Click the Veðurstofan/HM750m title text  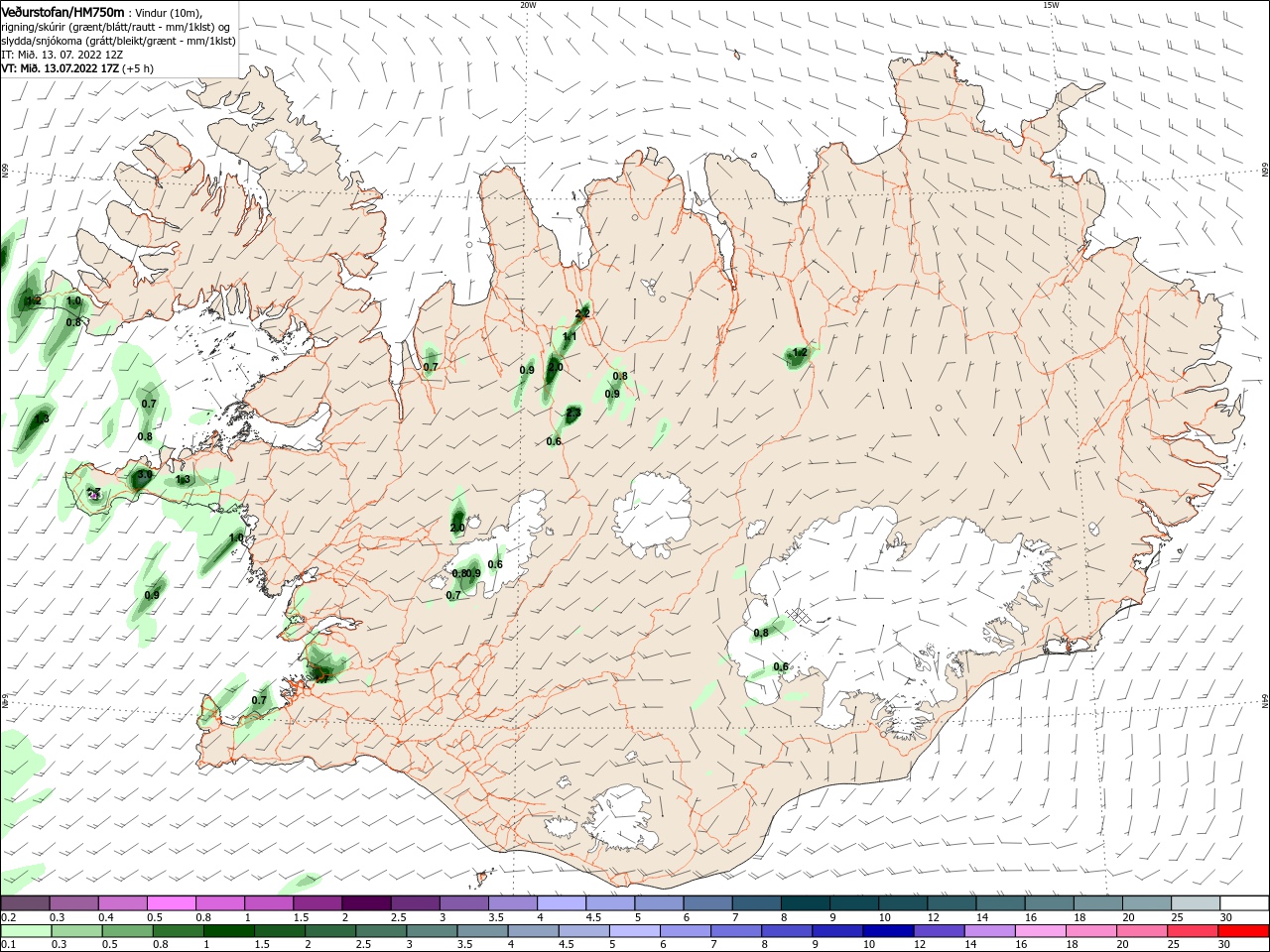pos(63,12)
